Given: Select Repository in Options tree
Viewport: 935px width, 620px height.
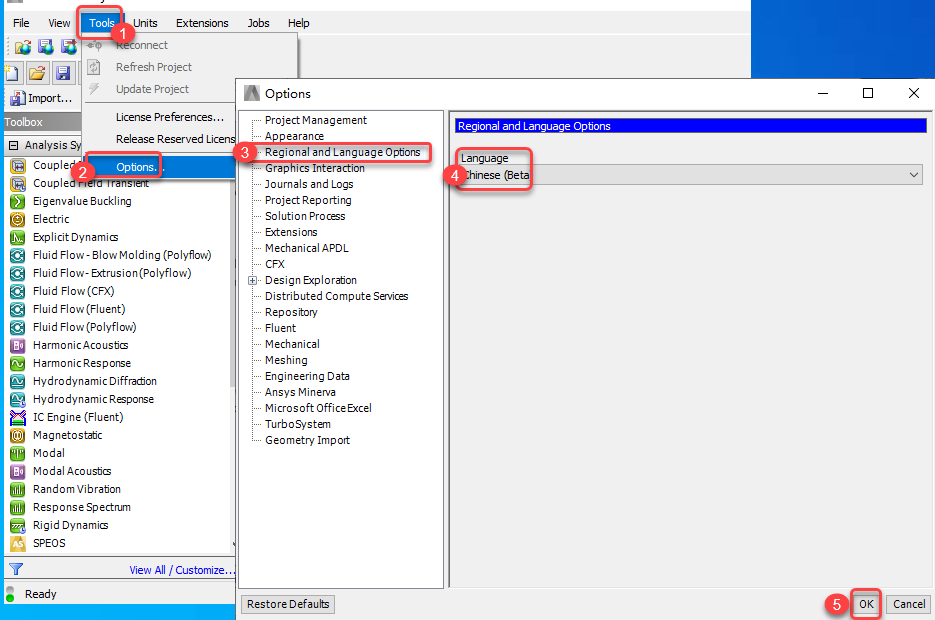Looking at the screenshot, I should [291, 312].
